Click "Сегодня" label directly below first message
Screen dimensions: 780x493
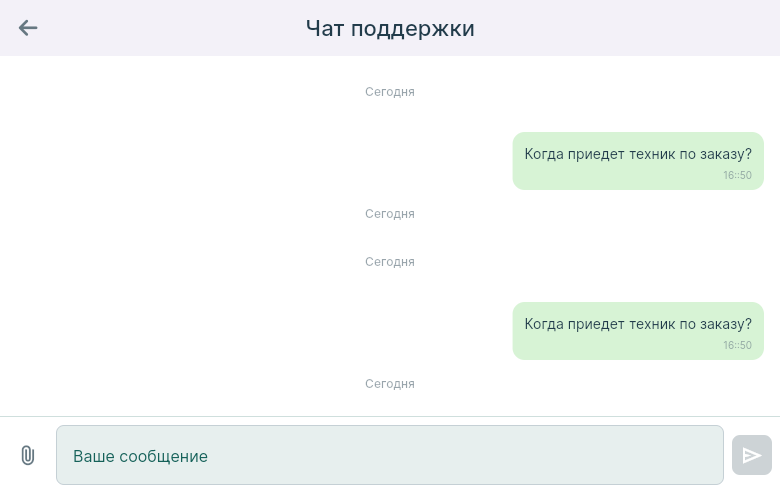[389, 214]
